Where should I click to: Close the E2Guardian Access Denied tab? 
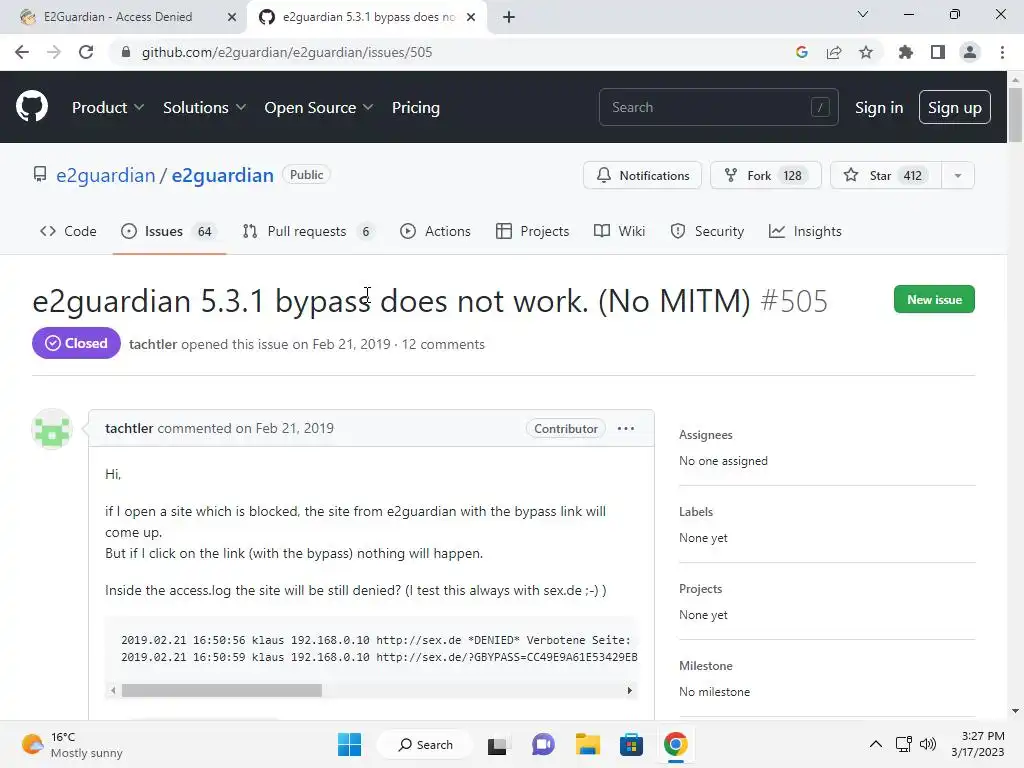coord(232,17)
